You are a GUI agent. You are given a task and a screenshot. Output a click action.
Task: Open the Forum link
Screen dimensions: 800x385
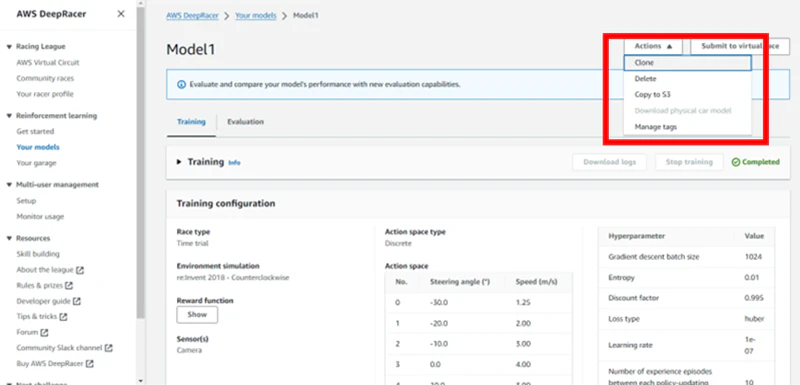point(28,332)
